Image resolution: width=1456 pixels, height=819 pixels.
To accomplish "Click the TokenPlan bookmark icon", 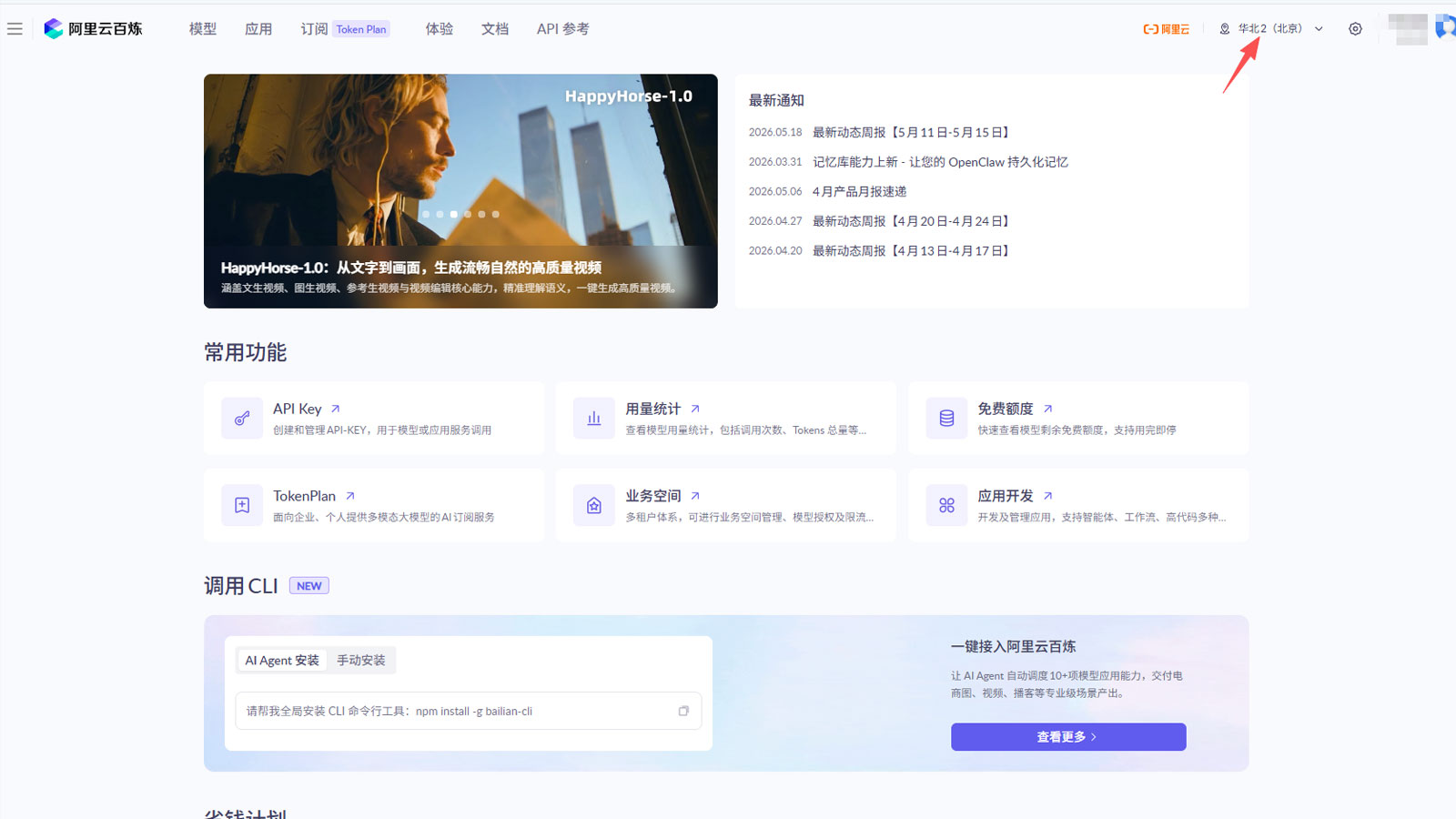I will click(x=242, y=505).
